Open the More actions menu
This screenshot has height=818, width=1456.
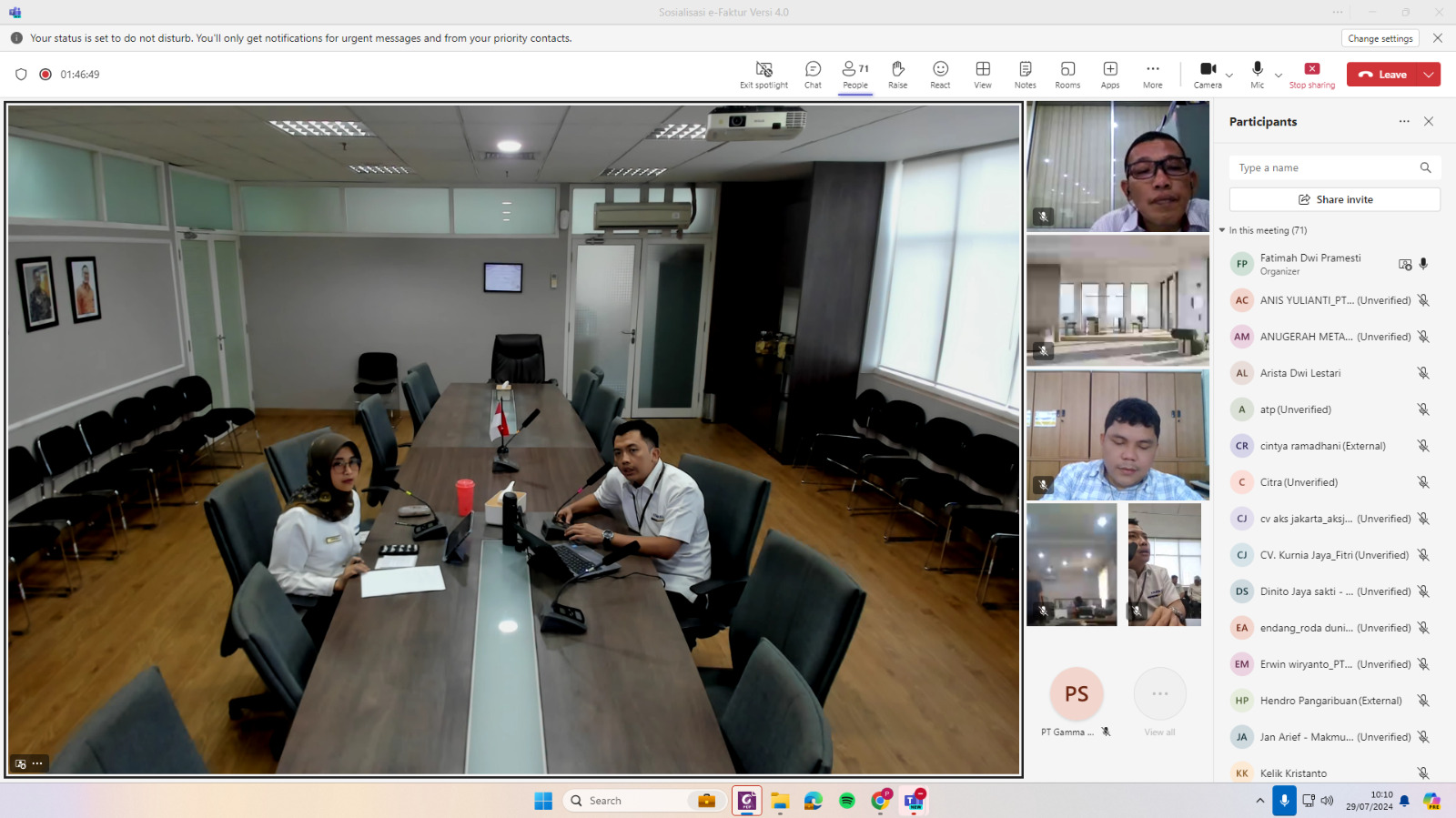click(1152, 74)
